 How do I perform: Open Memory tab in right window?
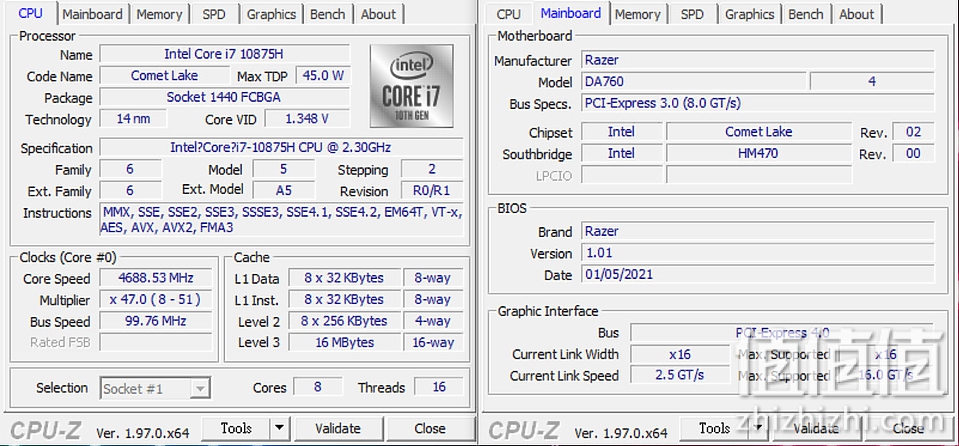tap(637, 14)
